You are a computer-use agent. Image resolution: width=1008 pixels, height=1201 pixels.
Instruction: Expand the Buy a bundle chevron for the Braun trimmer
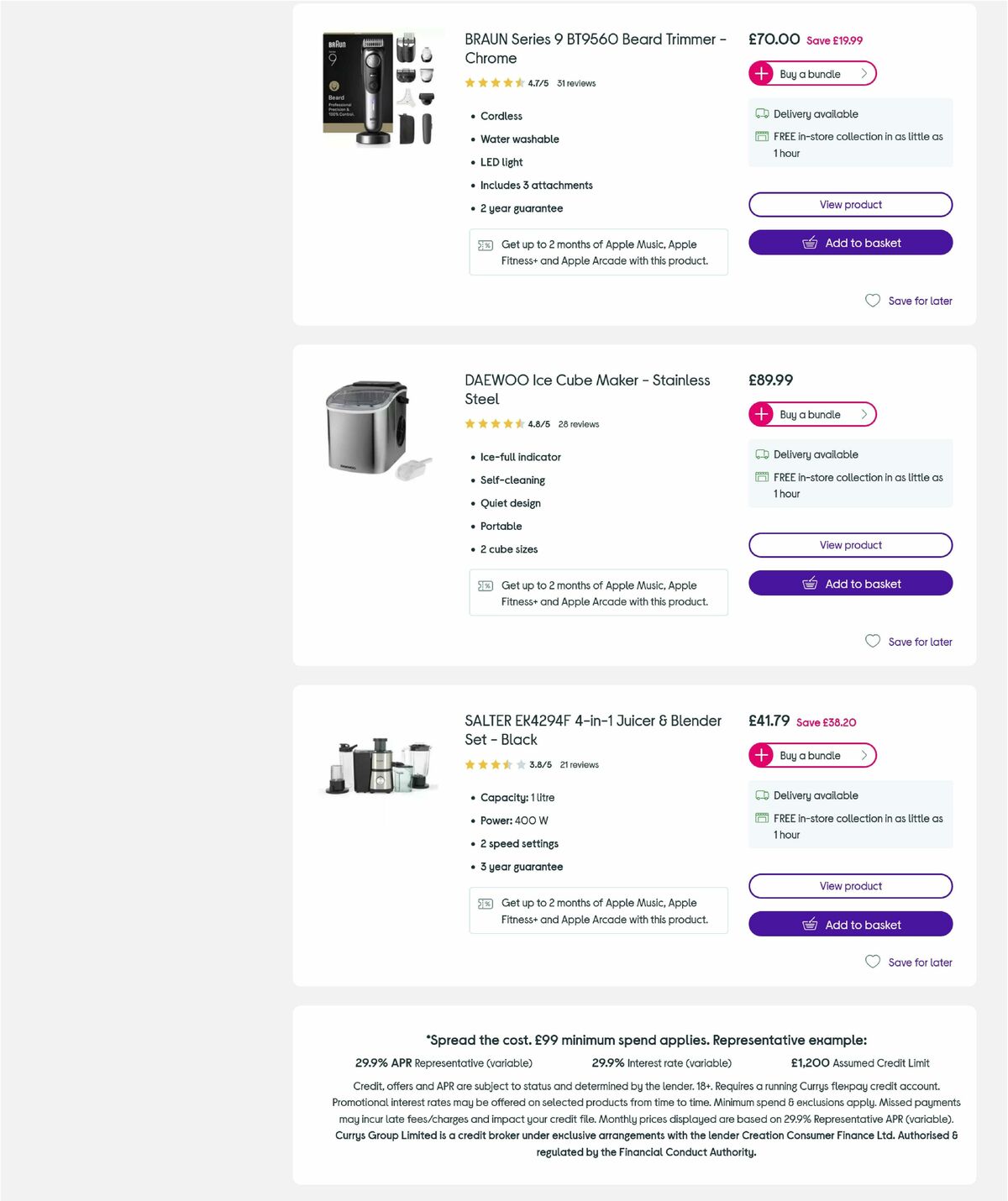(x=864, y=73)
